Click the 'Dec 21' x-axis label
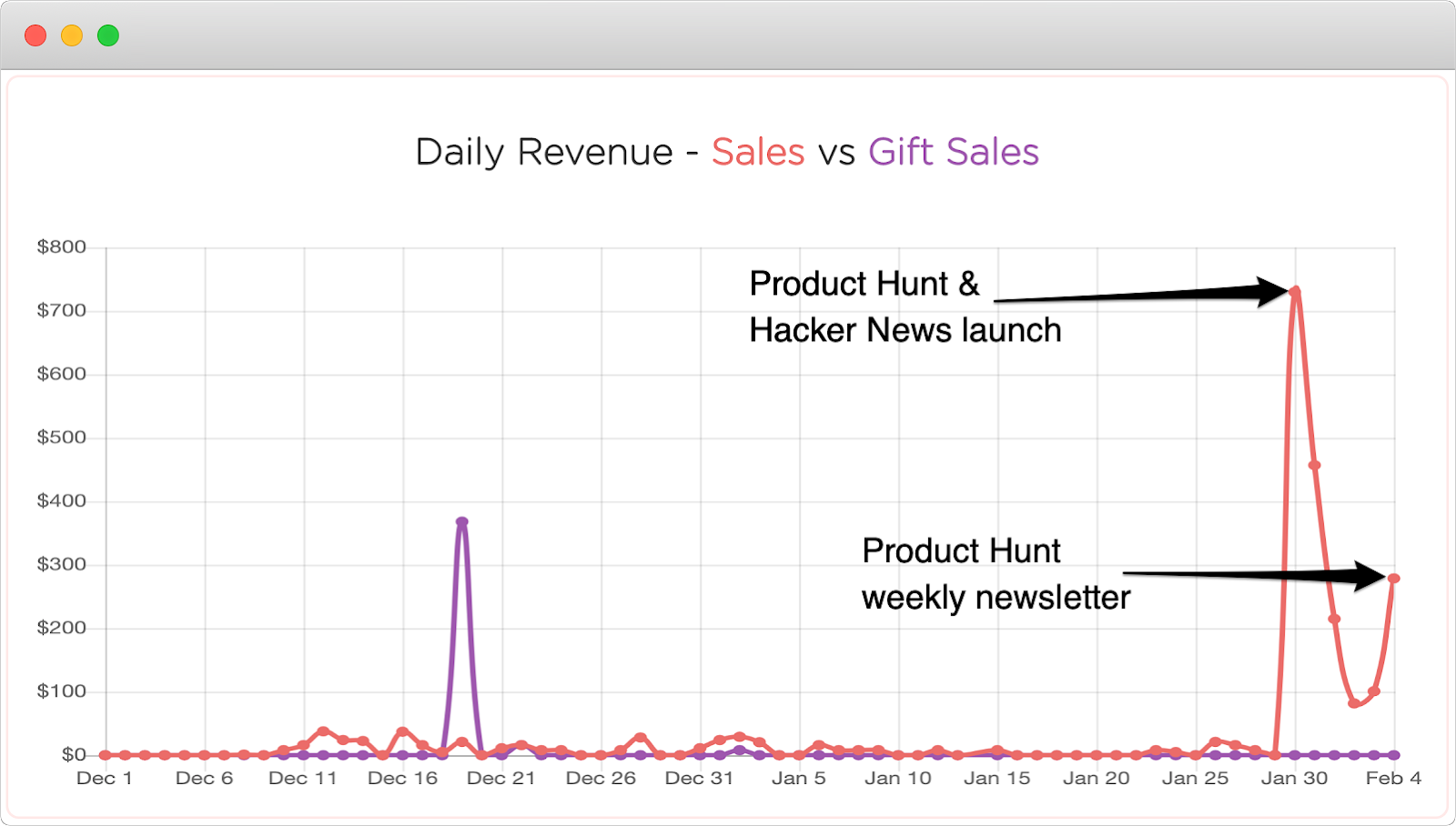The height and width of the screenshot is (826, 1456). [x=501, y=779]
